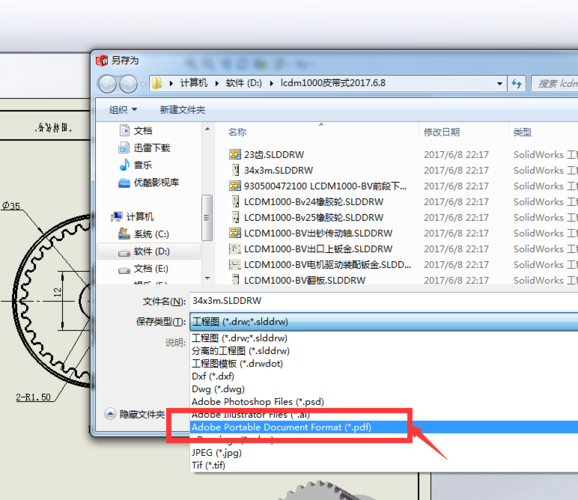Click the Forward navigation arrow button

coord(128,84)
